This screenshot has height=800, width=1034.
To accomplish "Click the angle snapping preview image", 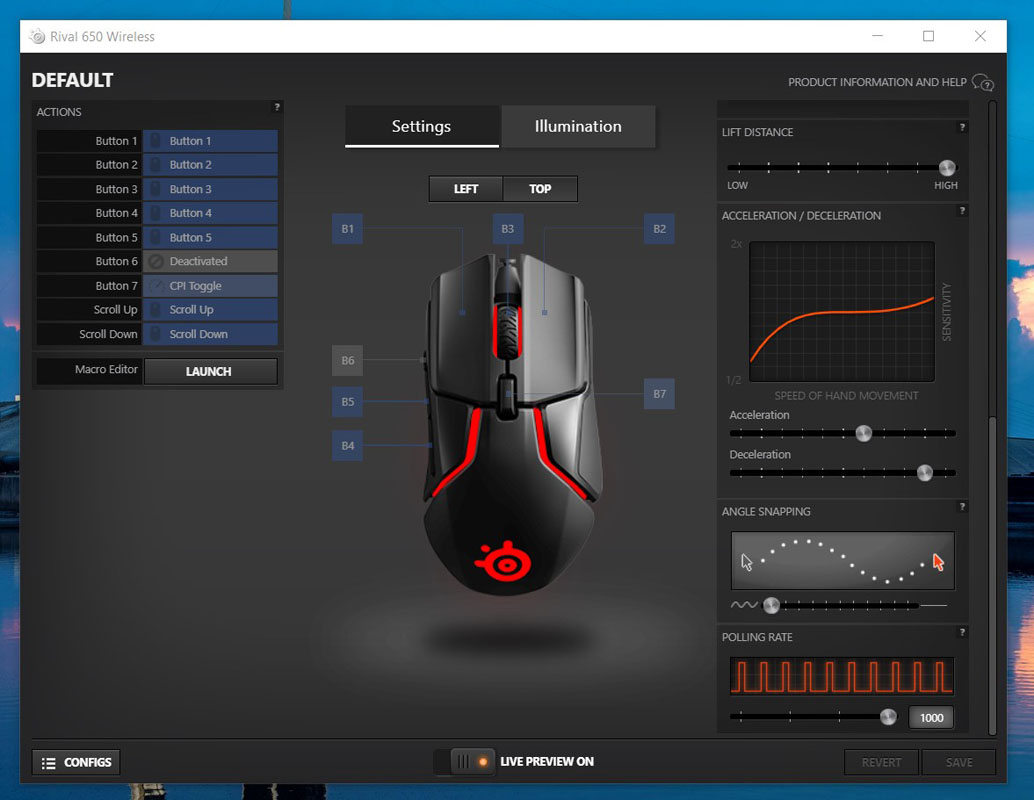I will coord(843,561).
